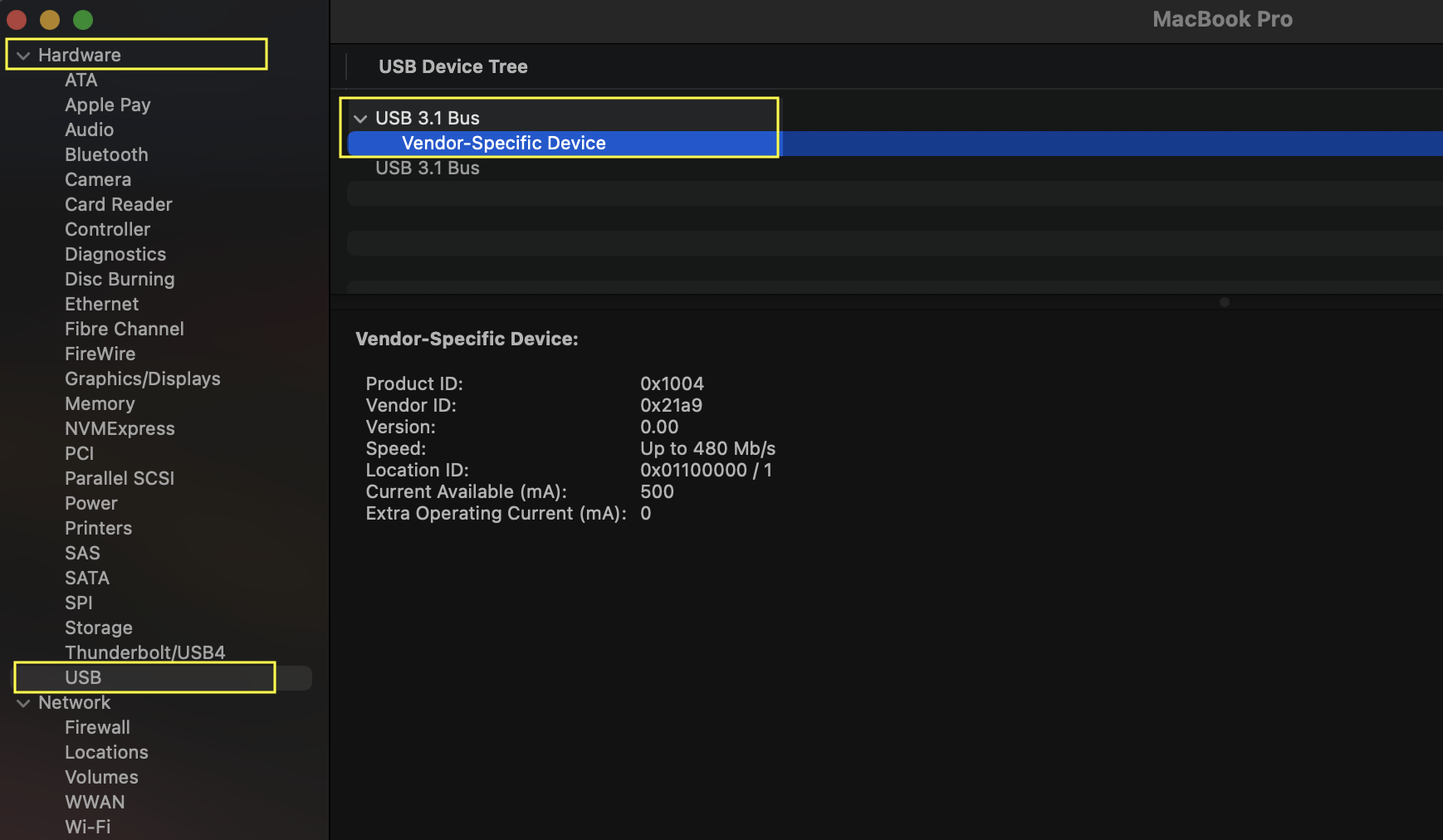The height and width of the screenshot is (840, 1443).
Task: Select the second USB 3.1 Bus entry
Action: (x=427, y=168)
